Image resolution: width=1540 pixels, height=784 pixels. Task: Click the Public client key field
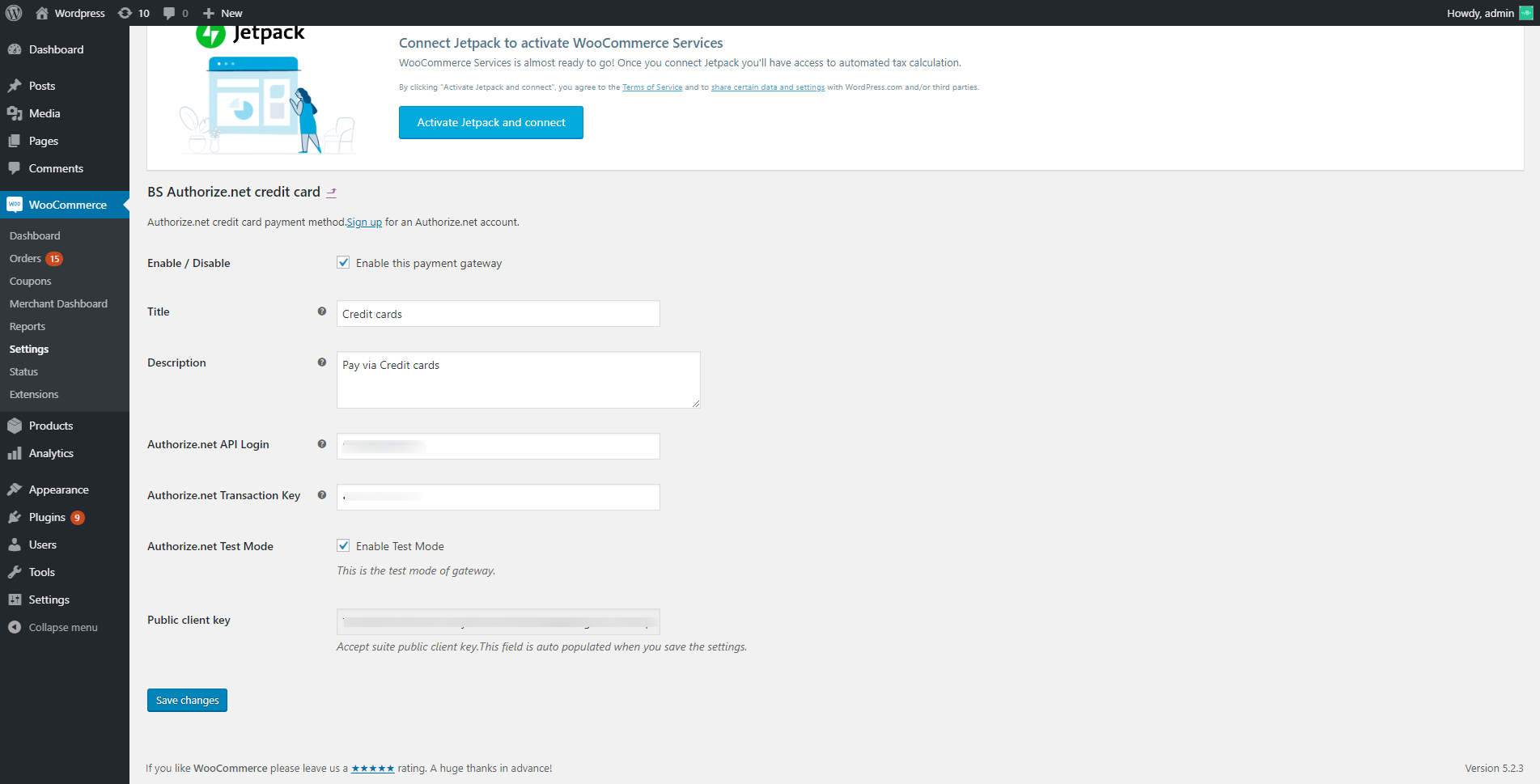[498, 621]
